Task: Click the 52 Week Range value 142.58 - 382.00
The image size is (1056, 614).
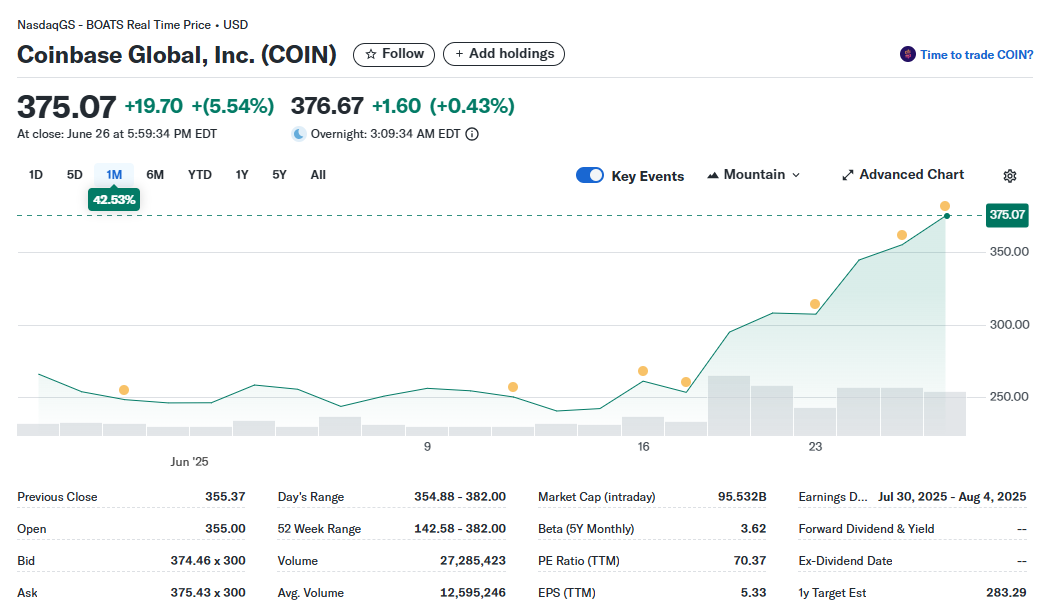Action: (460, 529)
